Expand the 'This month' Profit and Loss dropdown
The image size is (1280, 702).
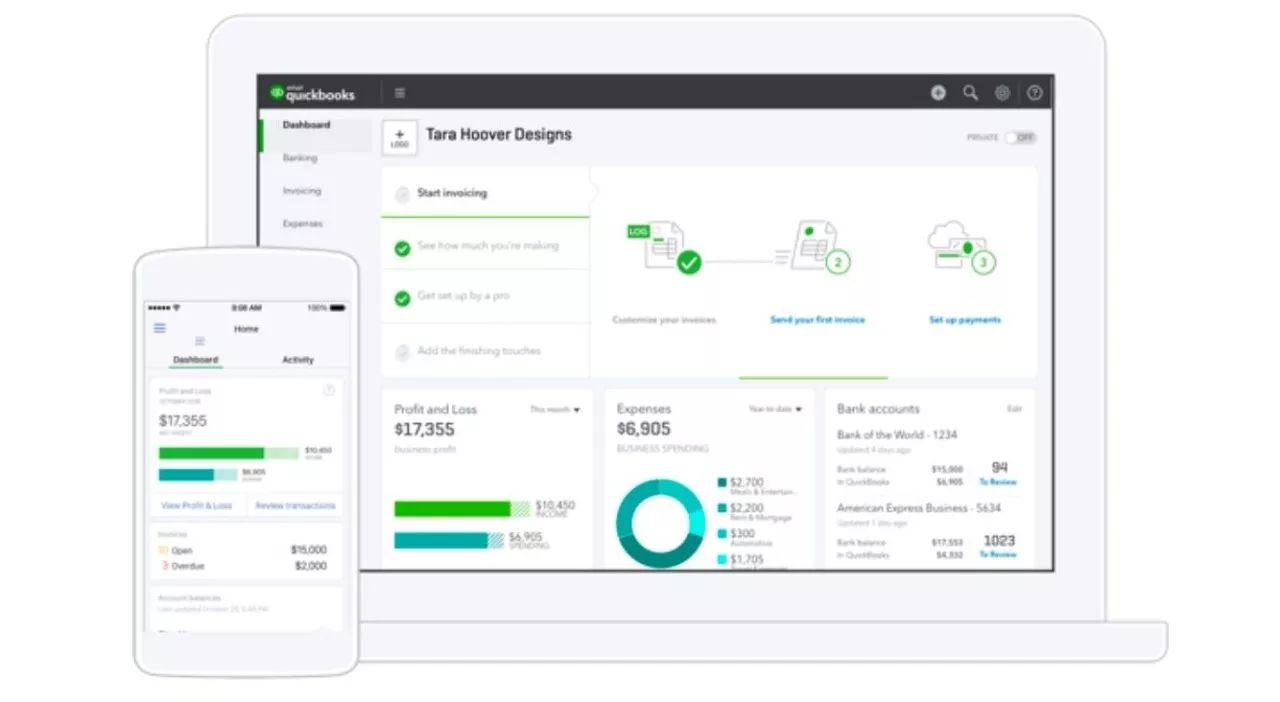[555, 410]
